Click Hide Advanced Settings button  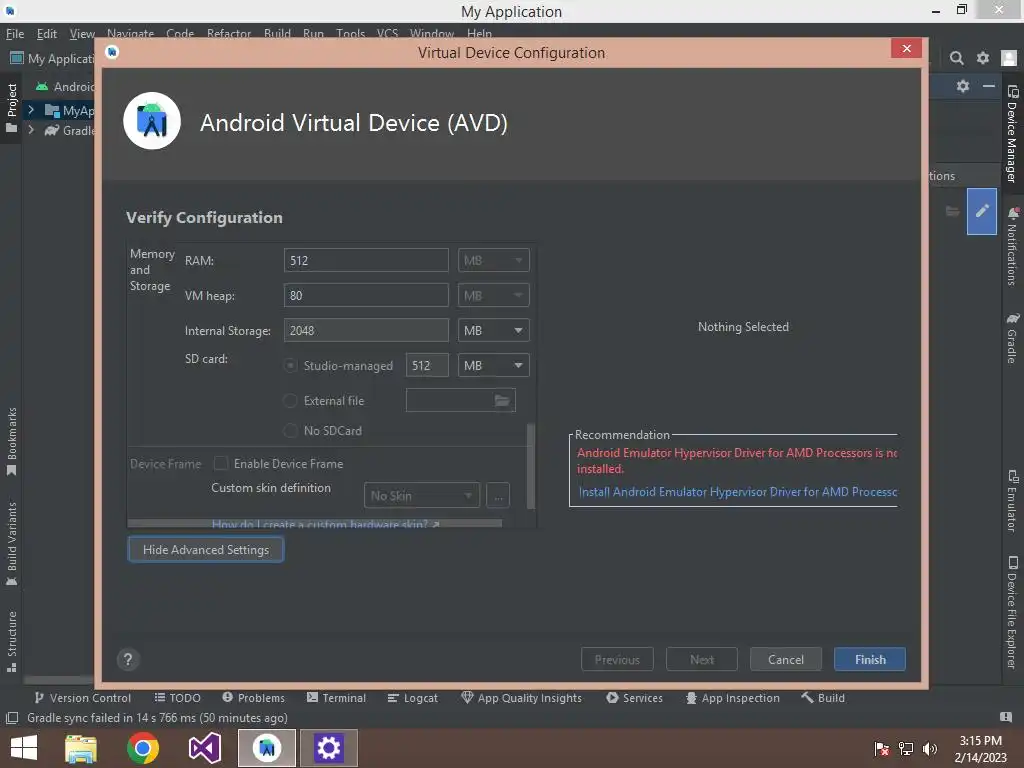[206, 550]
